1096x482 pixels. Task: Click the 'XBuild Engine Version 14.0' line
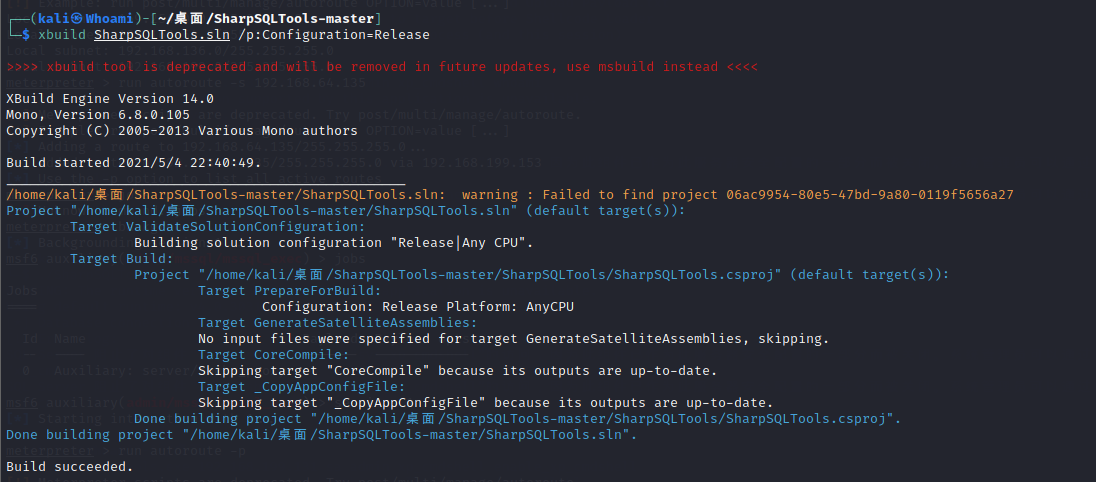click(x=110, y=98)
